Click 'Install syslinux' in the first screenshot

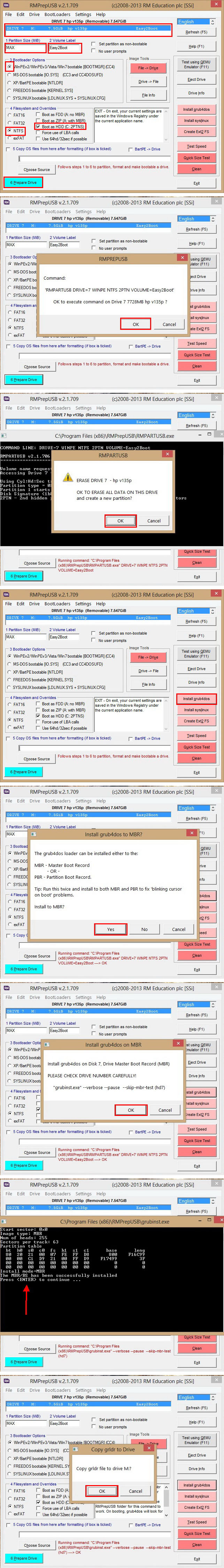(x=196, y=121)
